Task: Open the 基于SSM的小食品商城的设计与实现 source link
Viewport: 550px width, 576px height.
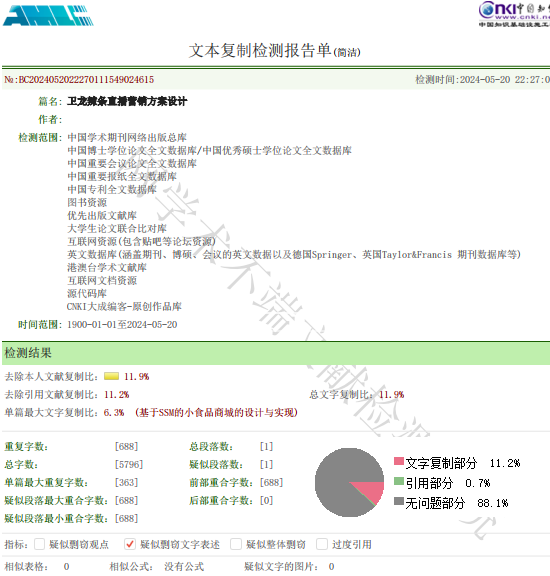Action: 216,413
